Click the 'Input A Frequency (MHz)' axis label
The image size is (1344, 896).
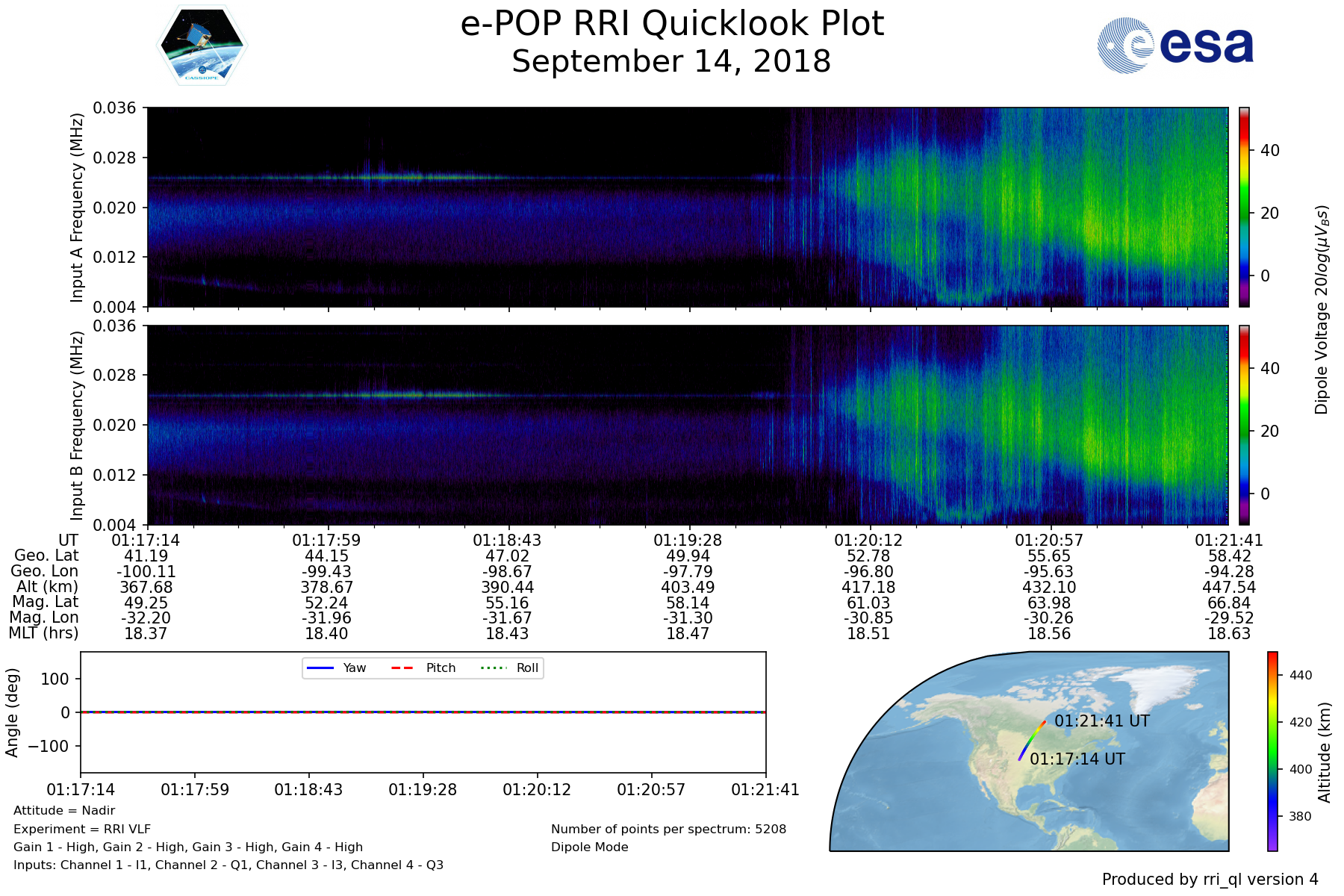click(76, 208)
